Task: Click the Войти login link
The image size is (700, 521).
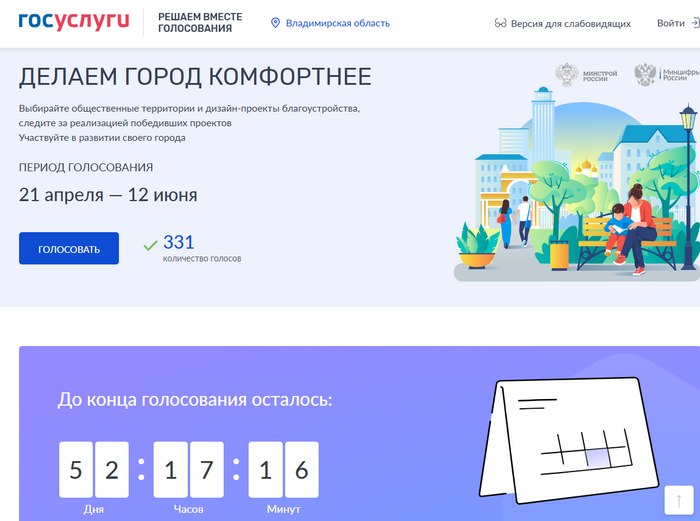Action: pyautogui.click(x=670, y=23)
